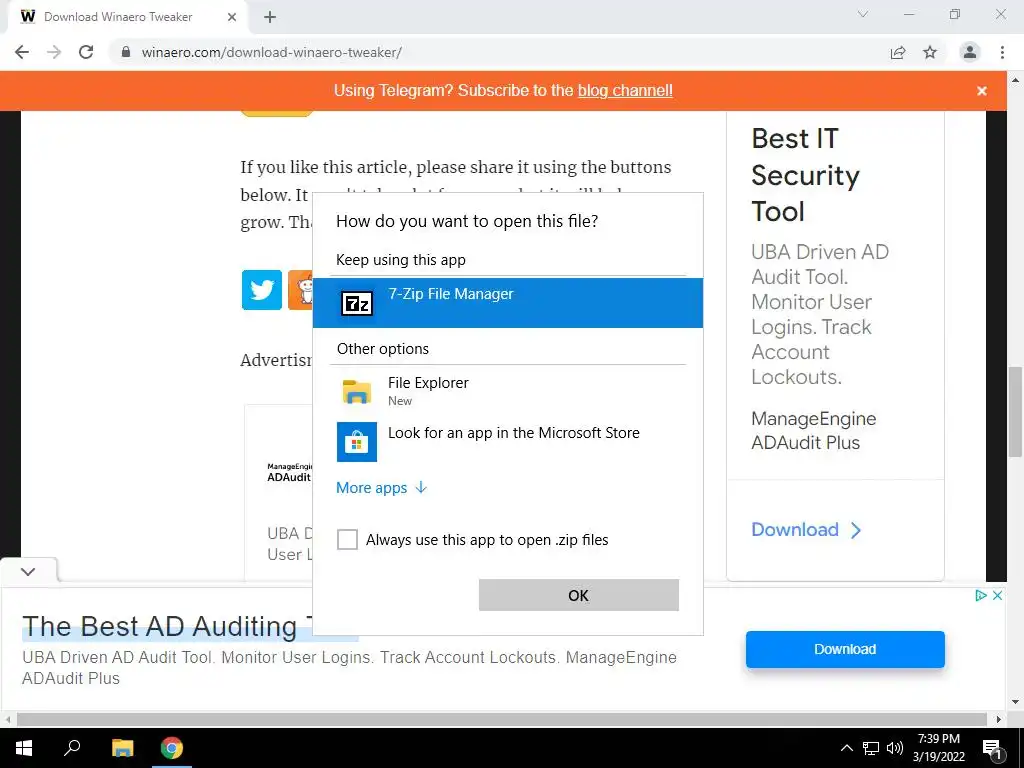
Task: Open network status tray icon
Action: [871, 748]
